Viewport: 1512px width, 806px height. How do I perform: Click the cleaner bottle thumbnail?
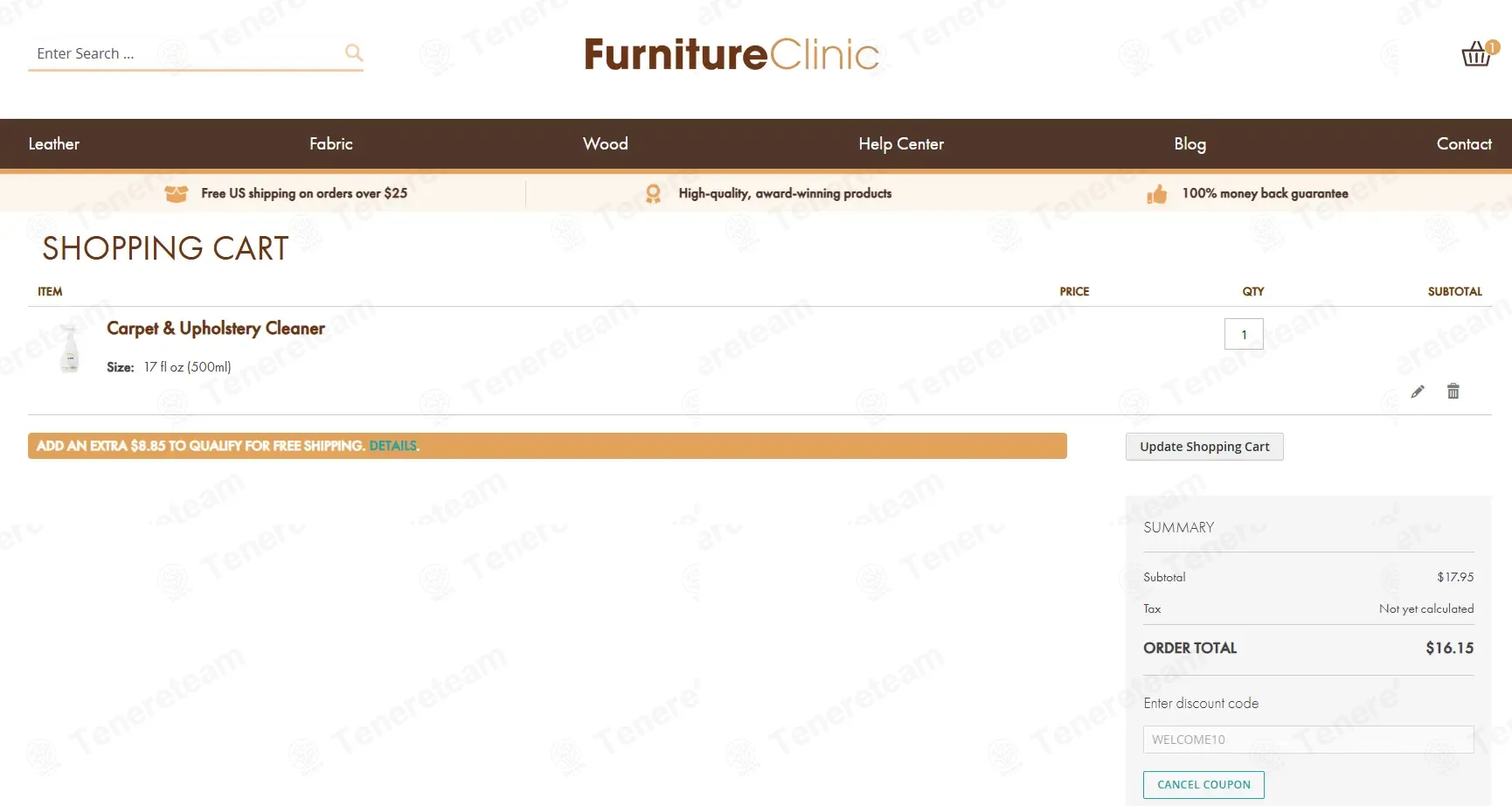pos(70,348)
